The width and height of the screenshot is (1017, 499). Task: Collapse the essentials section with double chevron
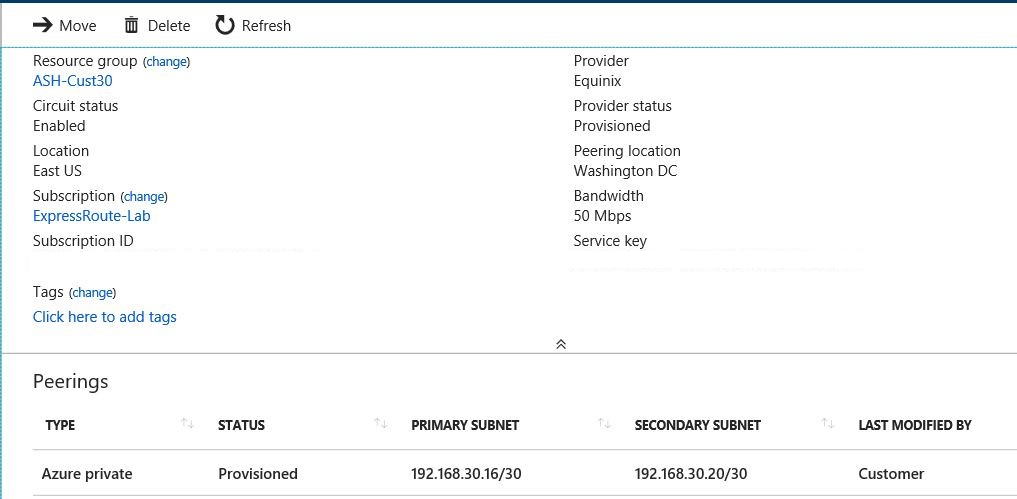pos(561,345)
